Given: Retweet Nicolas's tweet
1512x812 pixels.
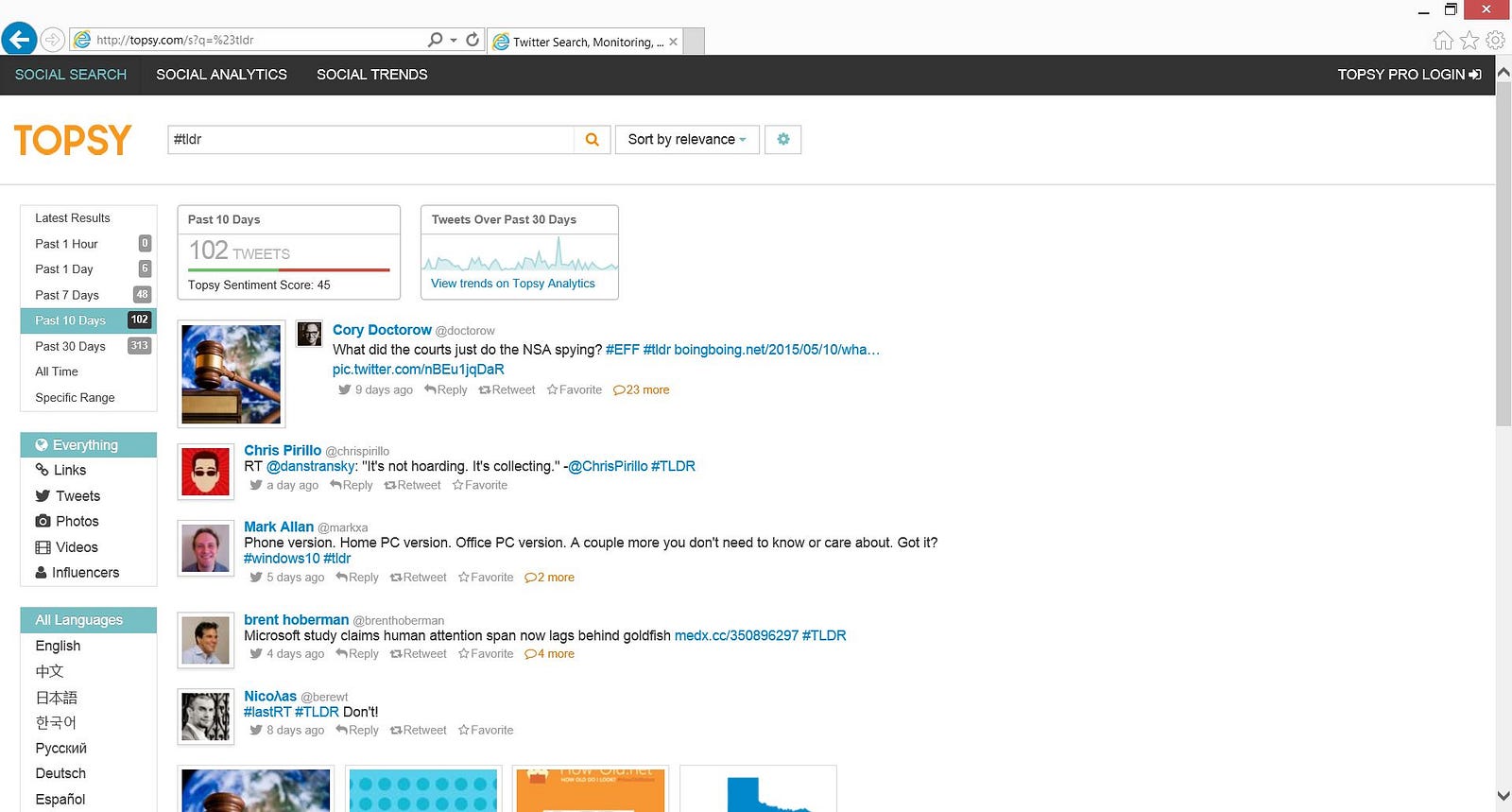Looking at the screenshot, I should click(418, 731).
